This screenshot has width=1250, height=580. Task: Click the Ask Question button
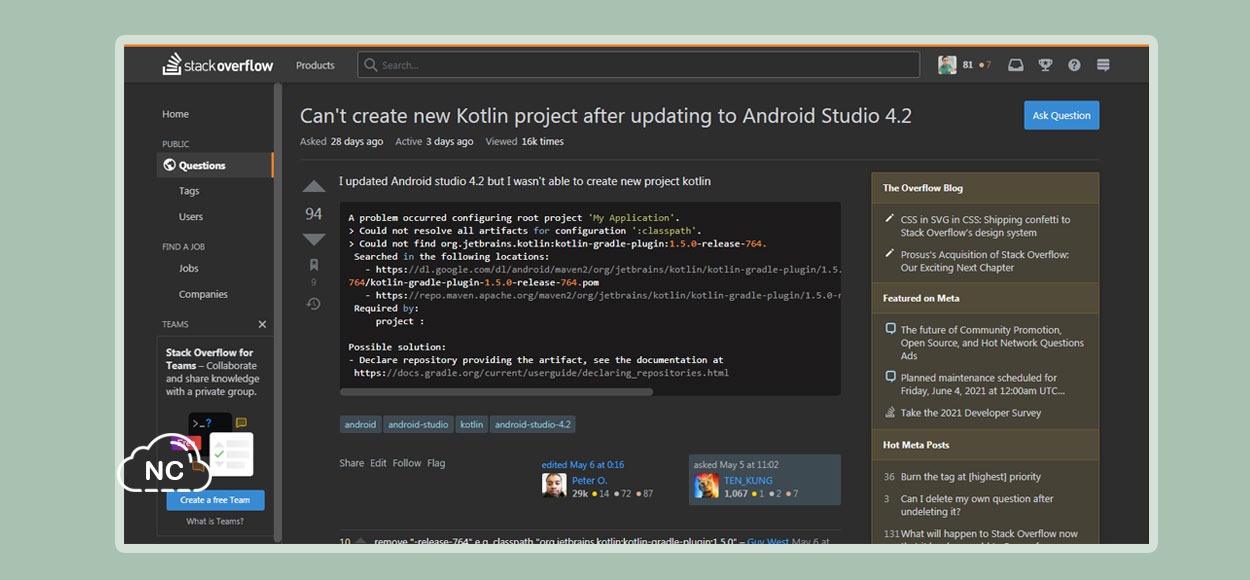click(x=1061, y=115)
